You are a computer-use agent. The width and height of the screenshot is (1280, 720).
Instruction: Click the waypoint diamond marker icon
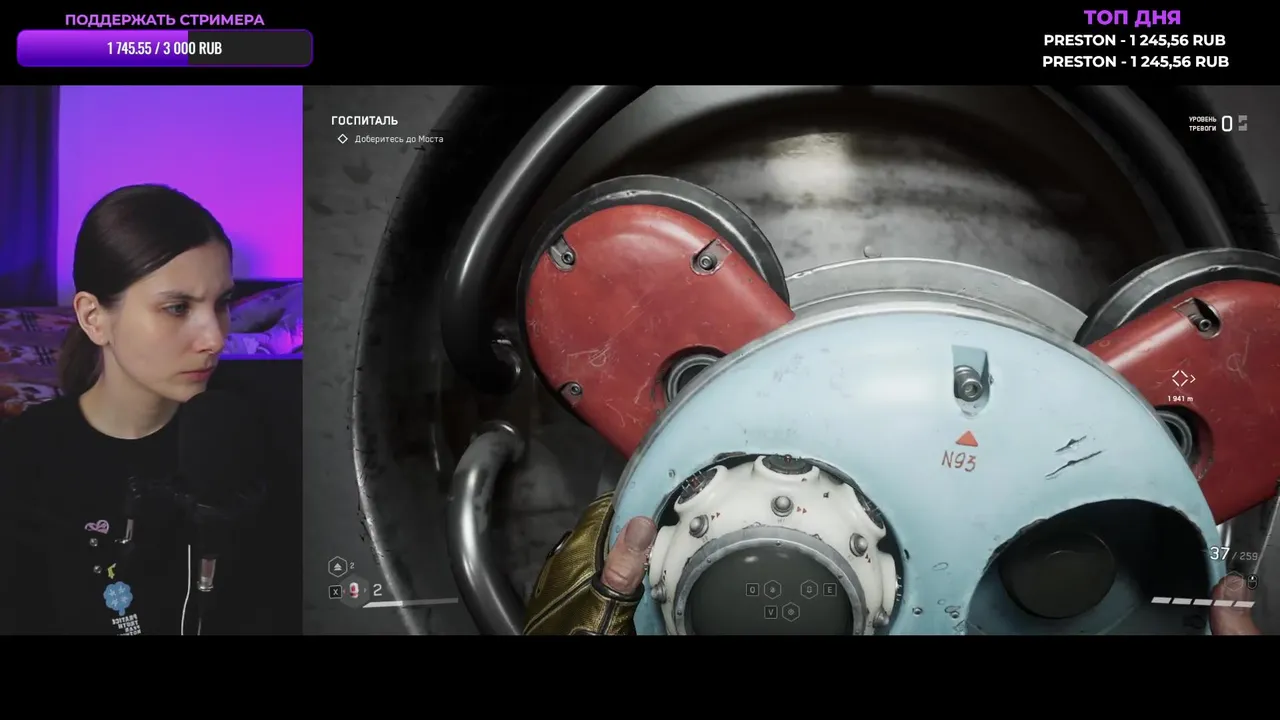point(1183,378)
